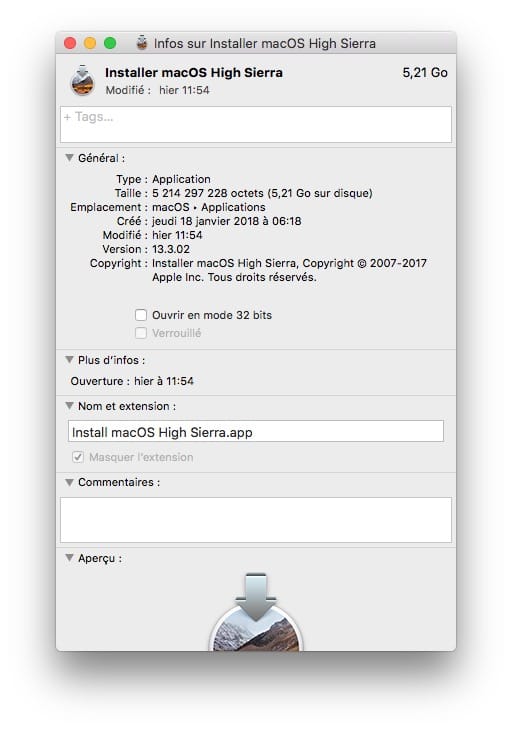Click the Emplacement value macOS • Applications
512x731 pixels.
click(208, 207)
